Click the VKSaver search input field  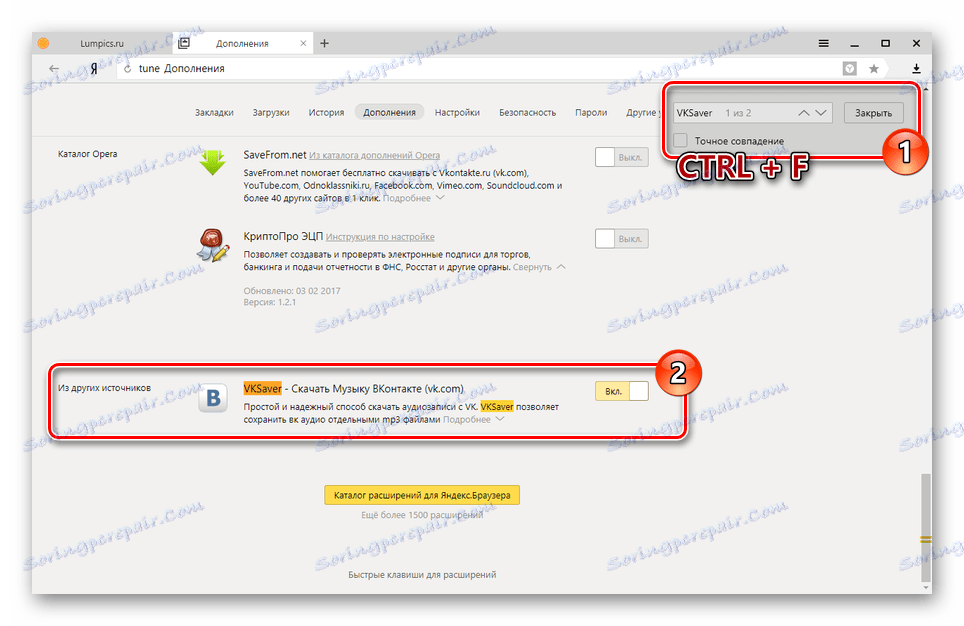(753, 113)
